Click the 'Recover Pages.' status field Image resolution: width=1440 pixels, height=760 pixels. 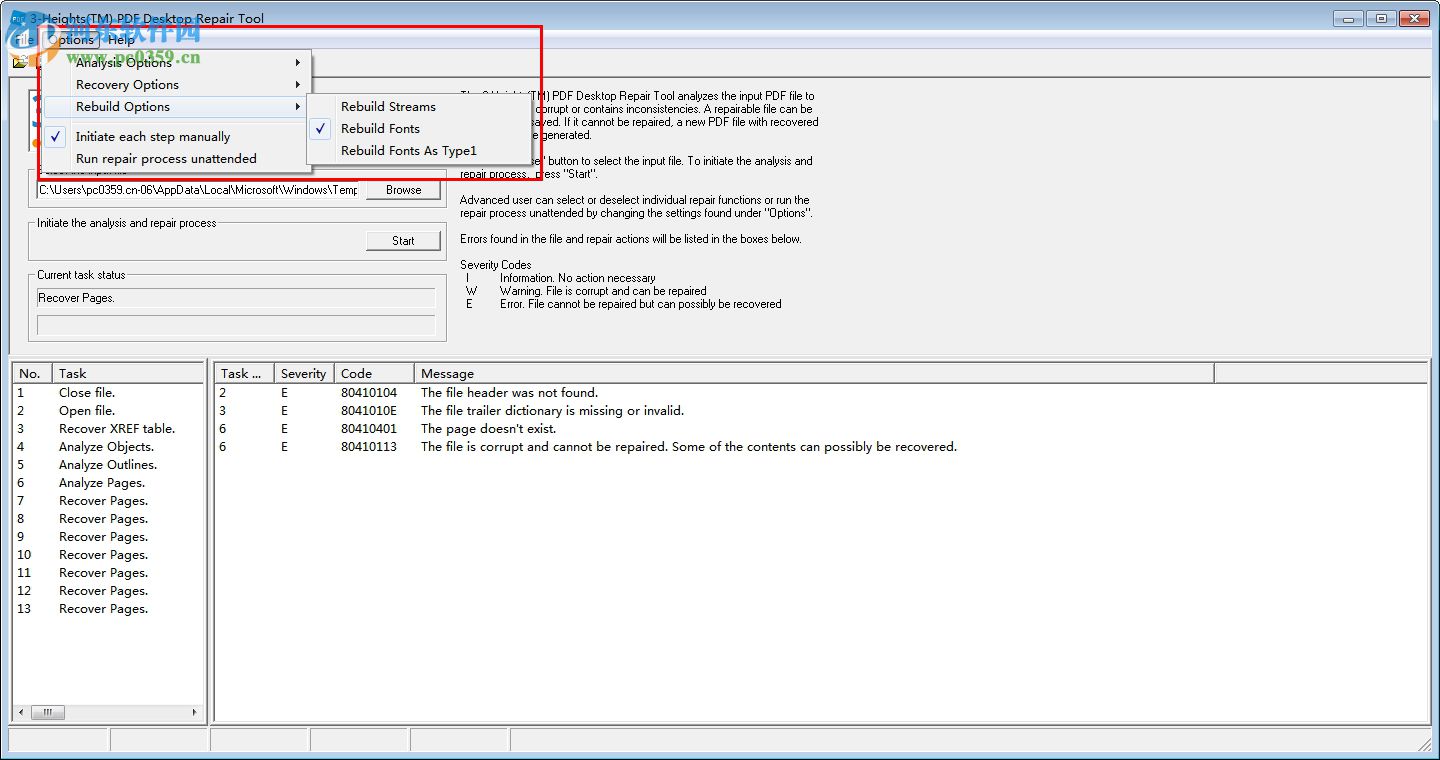tap(236, 298)
